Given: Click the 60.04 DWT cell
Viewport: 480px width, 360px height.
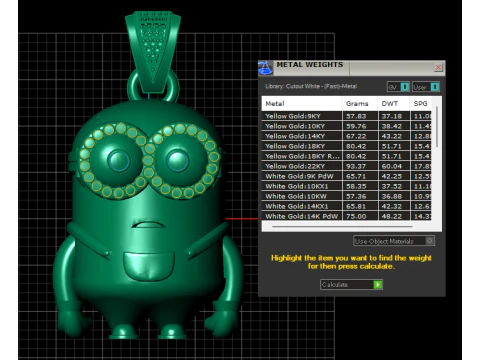Looking at the screenshot, I should tap(394, 166).
